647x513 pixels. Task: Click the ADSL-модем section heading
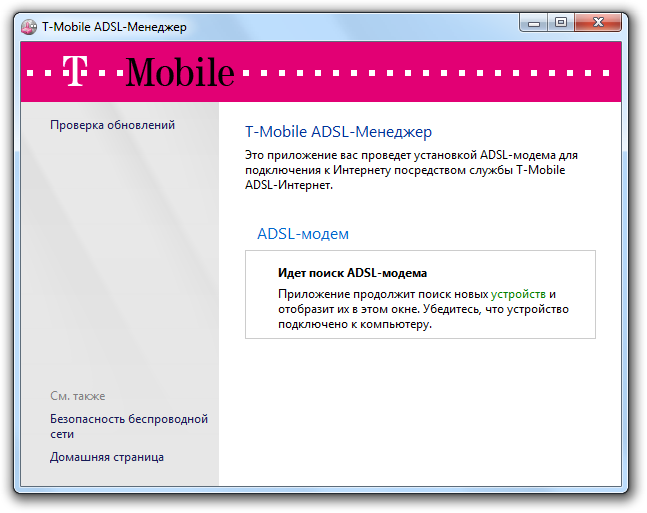coord(303,234)
